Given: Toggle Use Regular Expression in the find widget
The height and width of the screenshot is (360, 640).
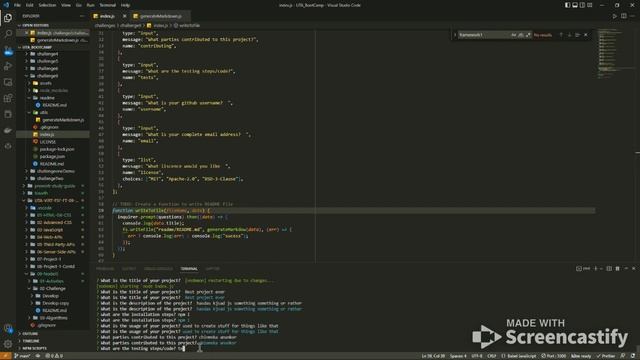Looking at the screenshot, I should (528, 35).
